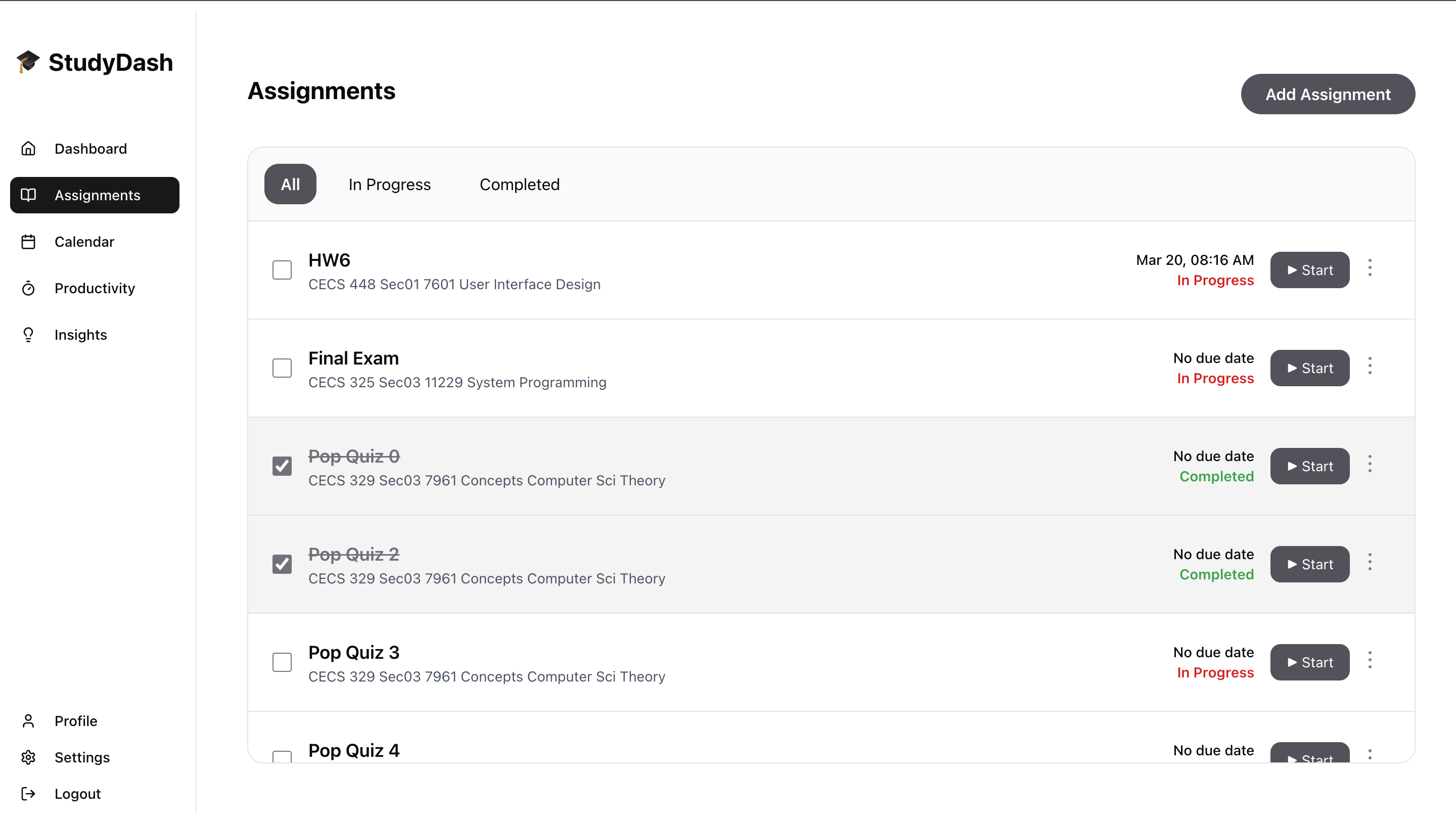This screenshot has width=1456, height=817.
Task: Switch to the In Progress tab
Action: 389,185
